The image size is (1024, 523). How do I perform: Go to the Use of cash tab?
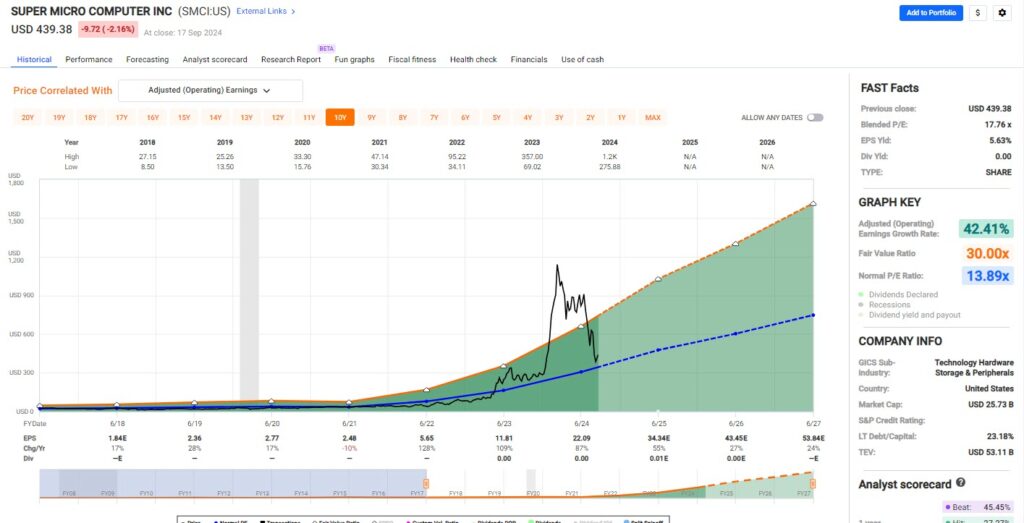583,59
